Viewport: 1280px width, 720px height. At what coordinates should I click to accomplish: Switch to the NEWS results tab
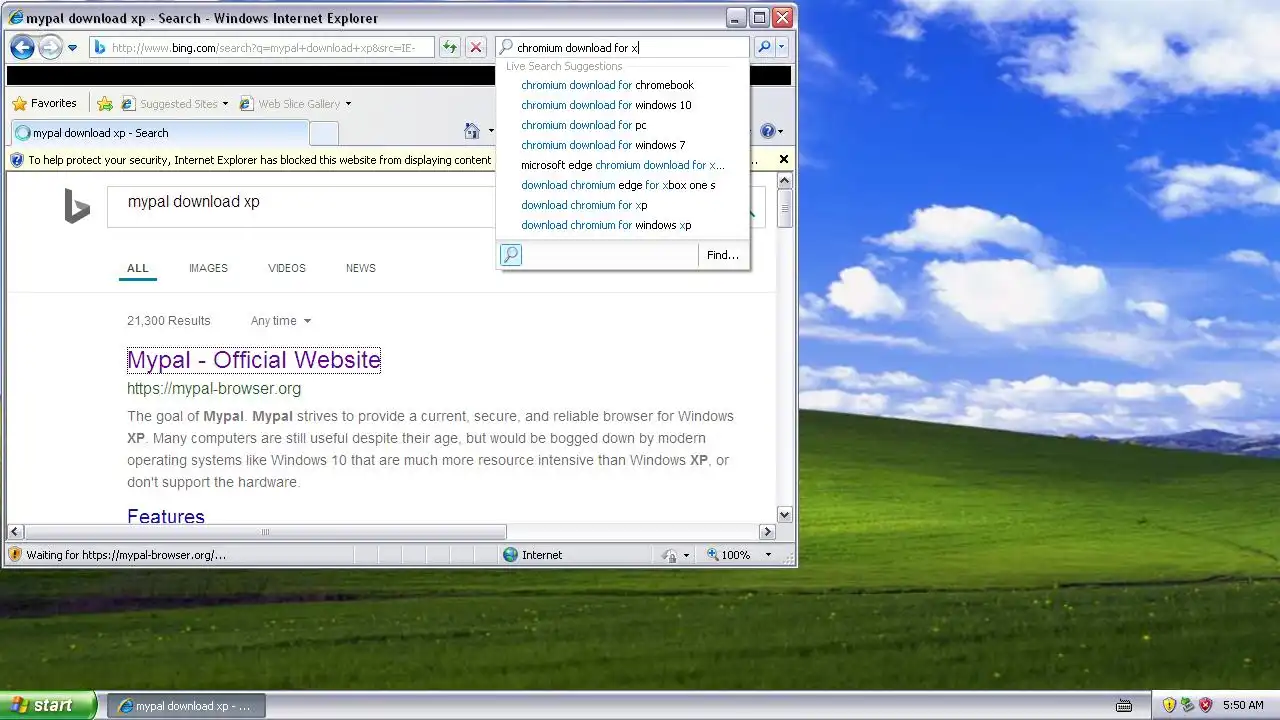coord(361,268)
